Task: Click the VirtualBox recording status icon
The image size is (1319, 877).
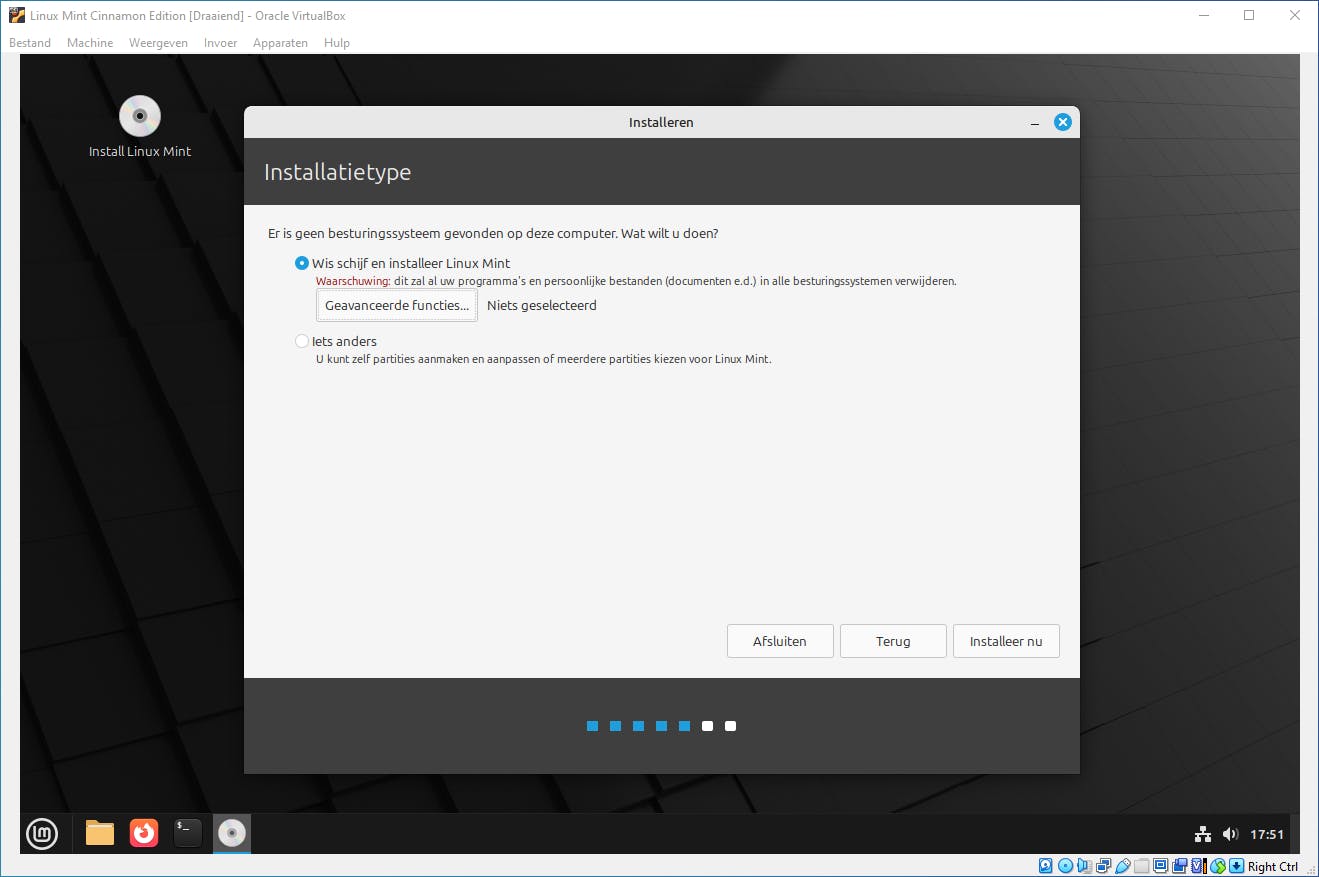Action: [x=1179, y=866]
